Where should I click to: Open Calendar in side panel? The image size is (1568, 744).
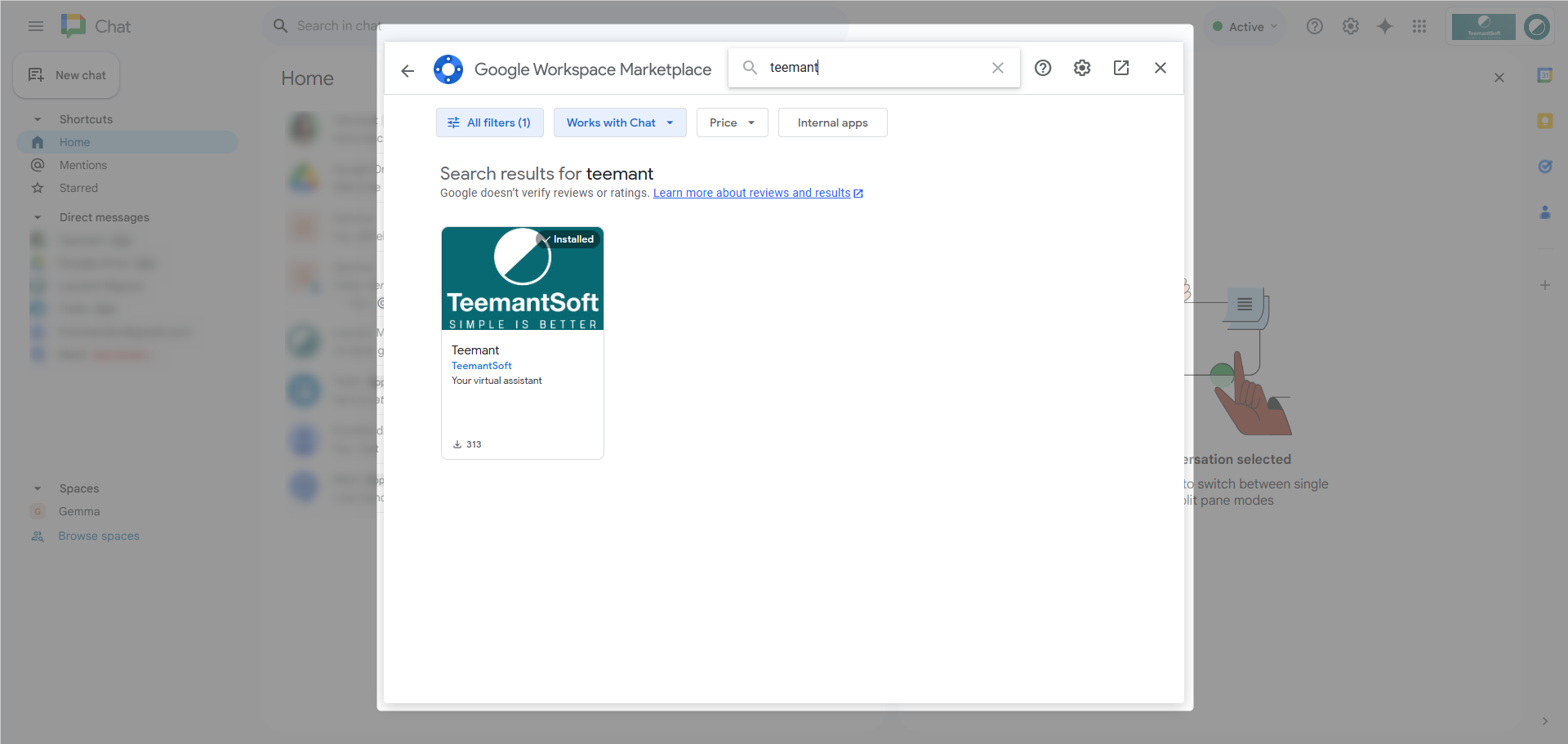(1545, 75)
